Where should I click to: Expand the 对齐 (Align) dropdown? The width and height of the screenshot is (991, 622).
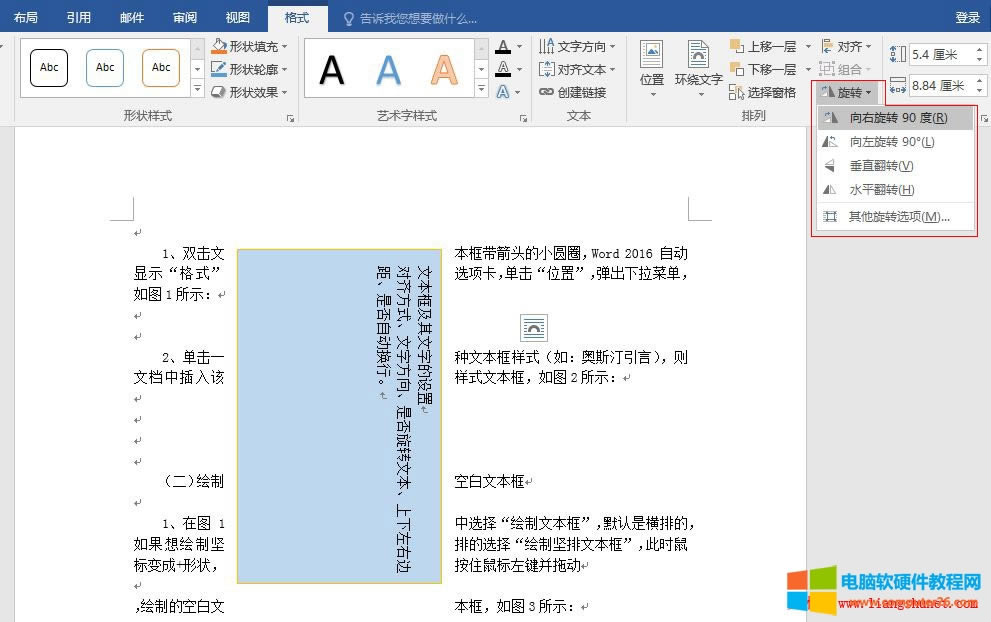849,45
